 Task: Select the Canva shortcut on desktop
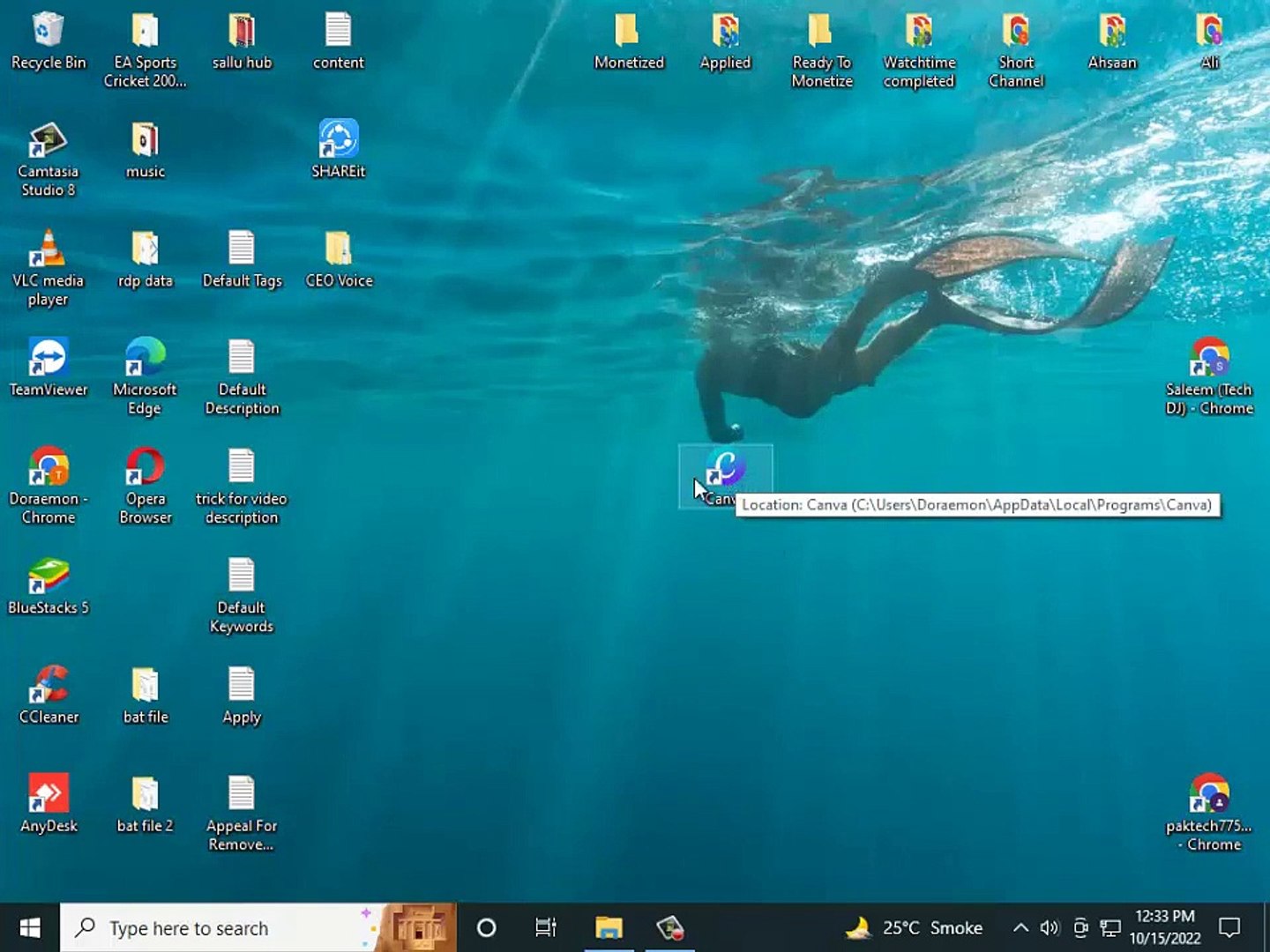pos(726,469)
